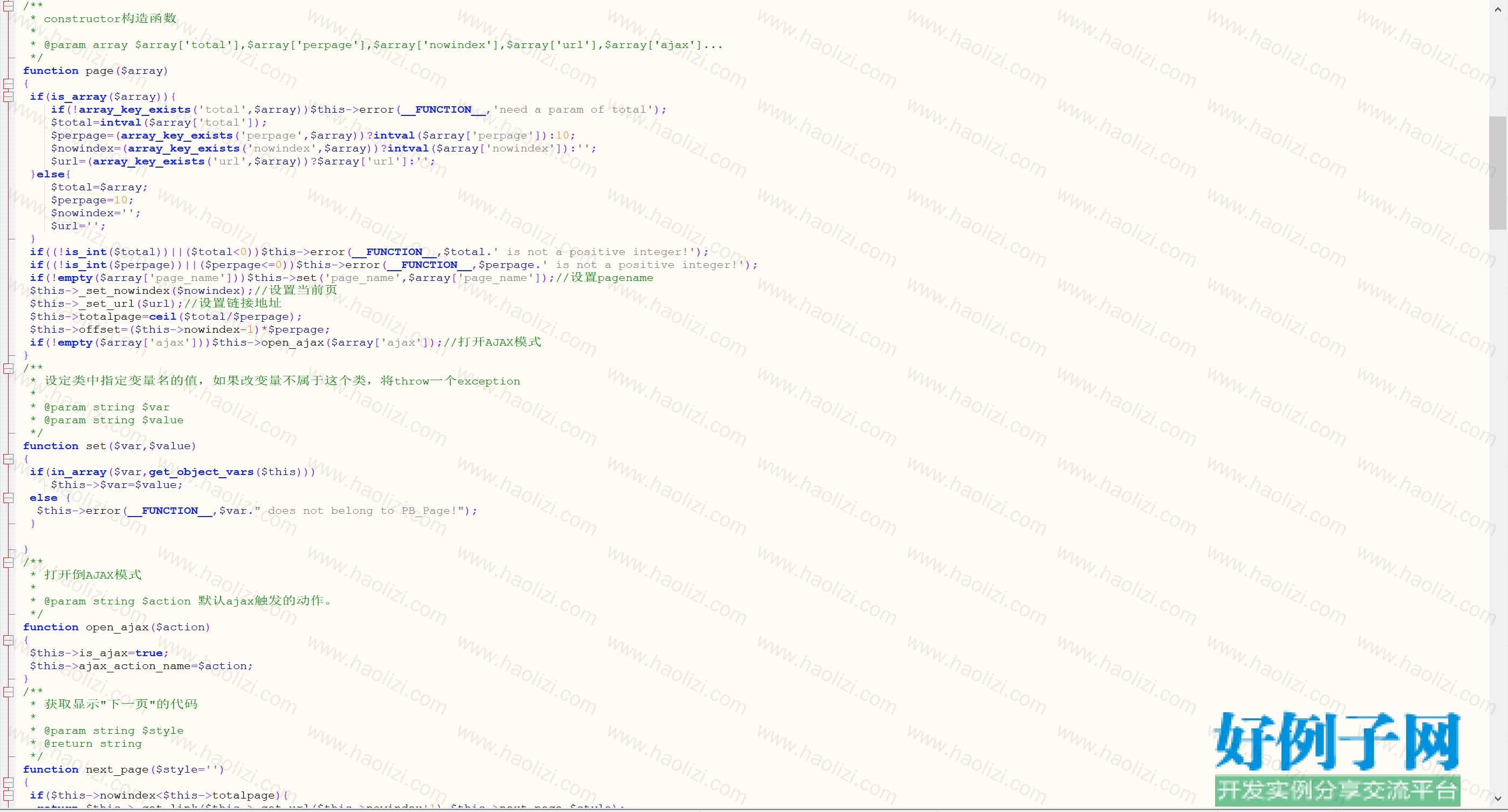Click the '$nowindex='';' line
The image size is (1508, 812).
pos(95,213)
